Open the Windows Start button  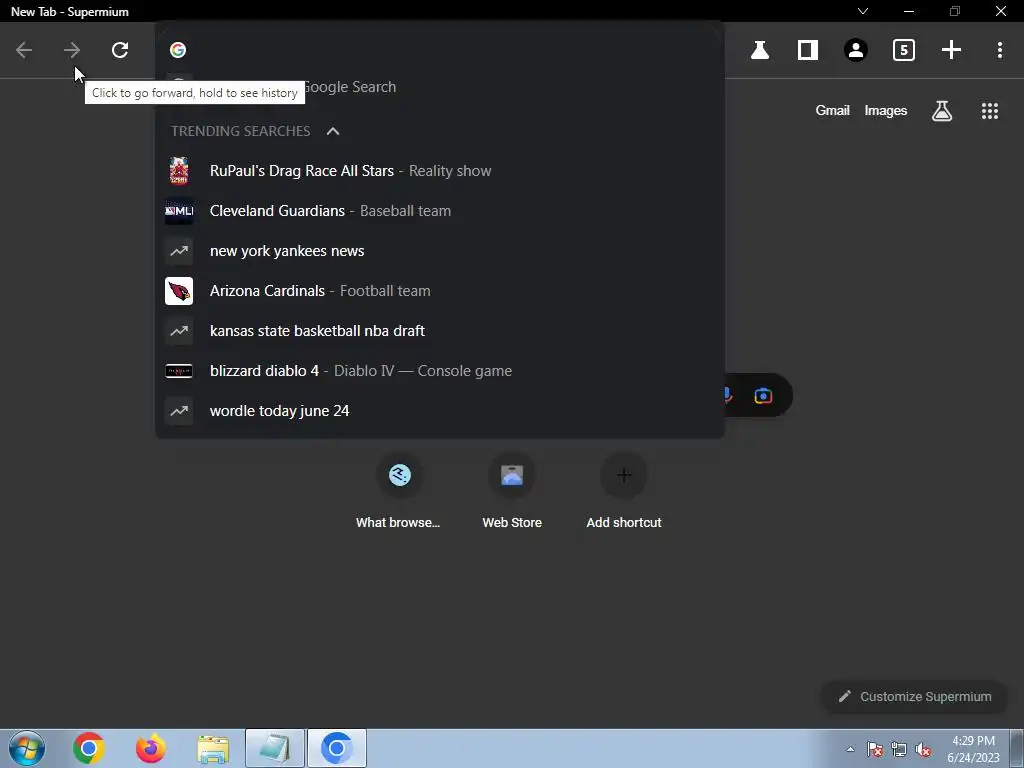click(x=27, y=748)
